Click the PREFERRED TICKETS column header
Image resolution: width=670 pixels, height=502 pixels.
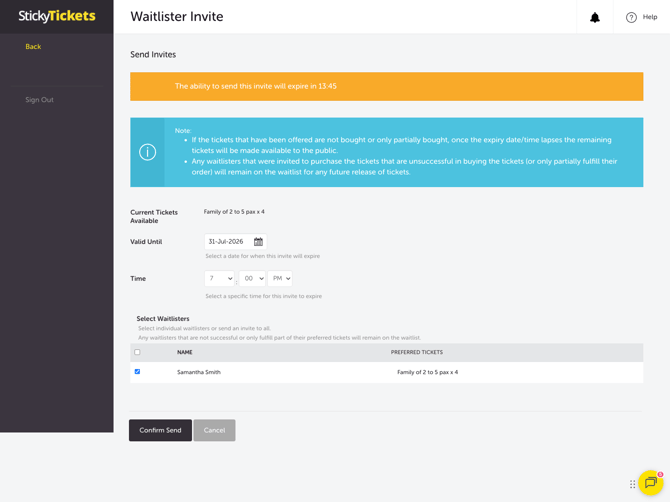pos(417,352)
